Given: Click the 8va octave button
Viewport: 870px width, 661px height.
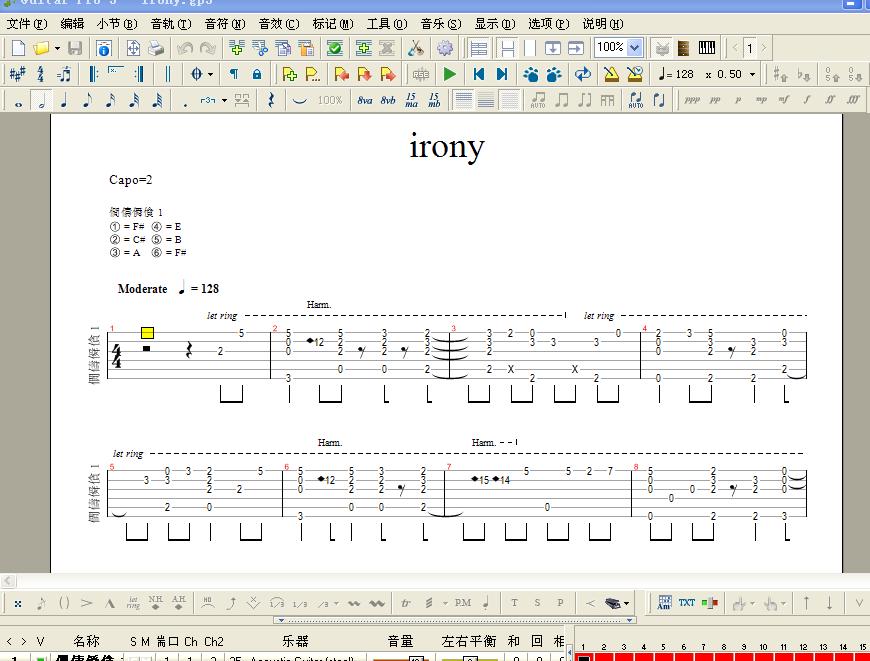Looking at the screenshot, I should 365,100.
